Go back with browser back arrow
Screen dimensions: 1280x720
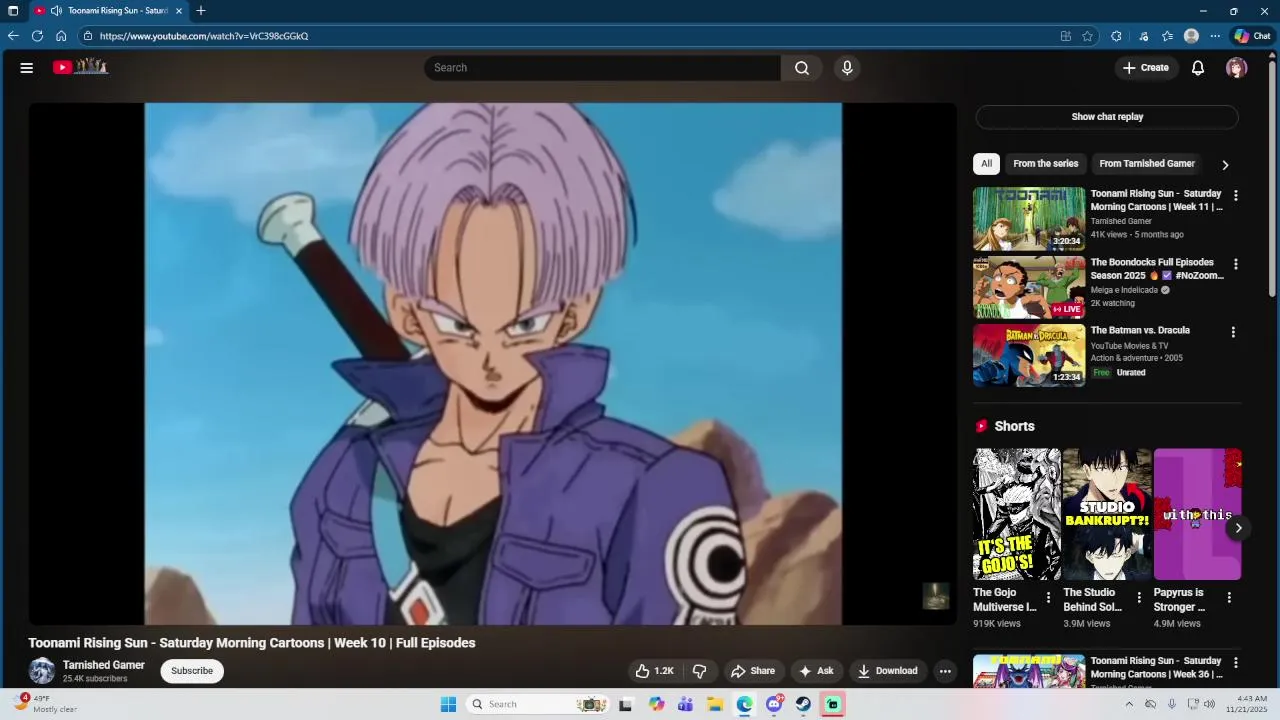coord(13,36)
